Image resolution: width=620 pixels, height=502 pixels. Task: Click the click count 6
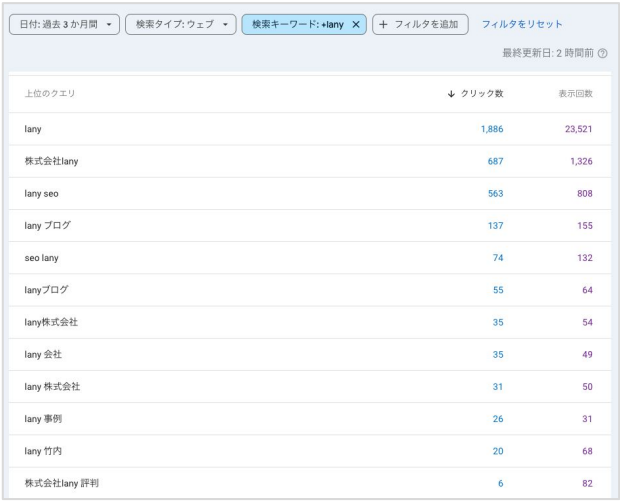501,483
